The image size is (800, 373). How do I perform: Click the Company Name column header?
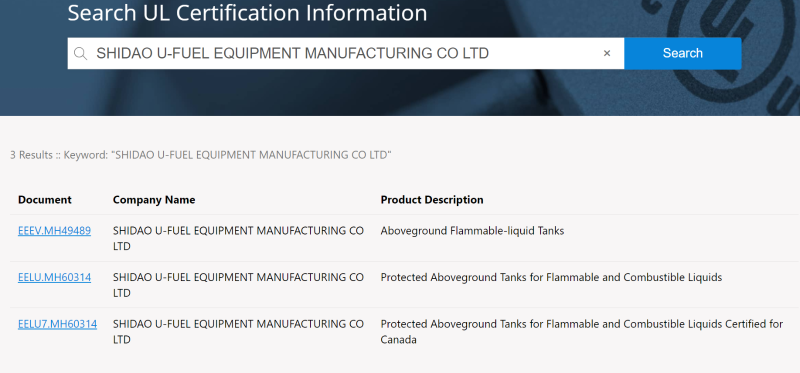tap(154, 200)
